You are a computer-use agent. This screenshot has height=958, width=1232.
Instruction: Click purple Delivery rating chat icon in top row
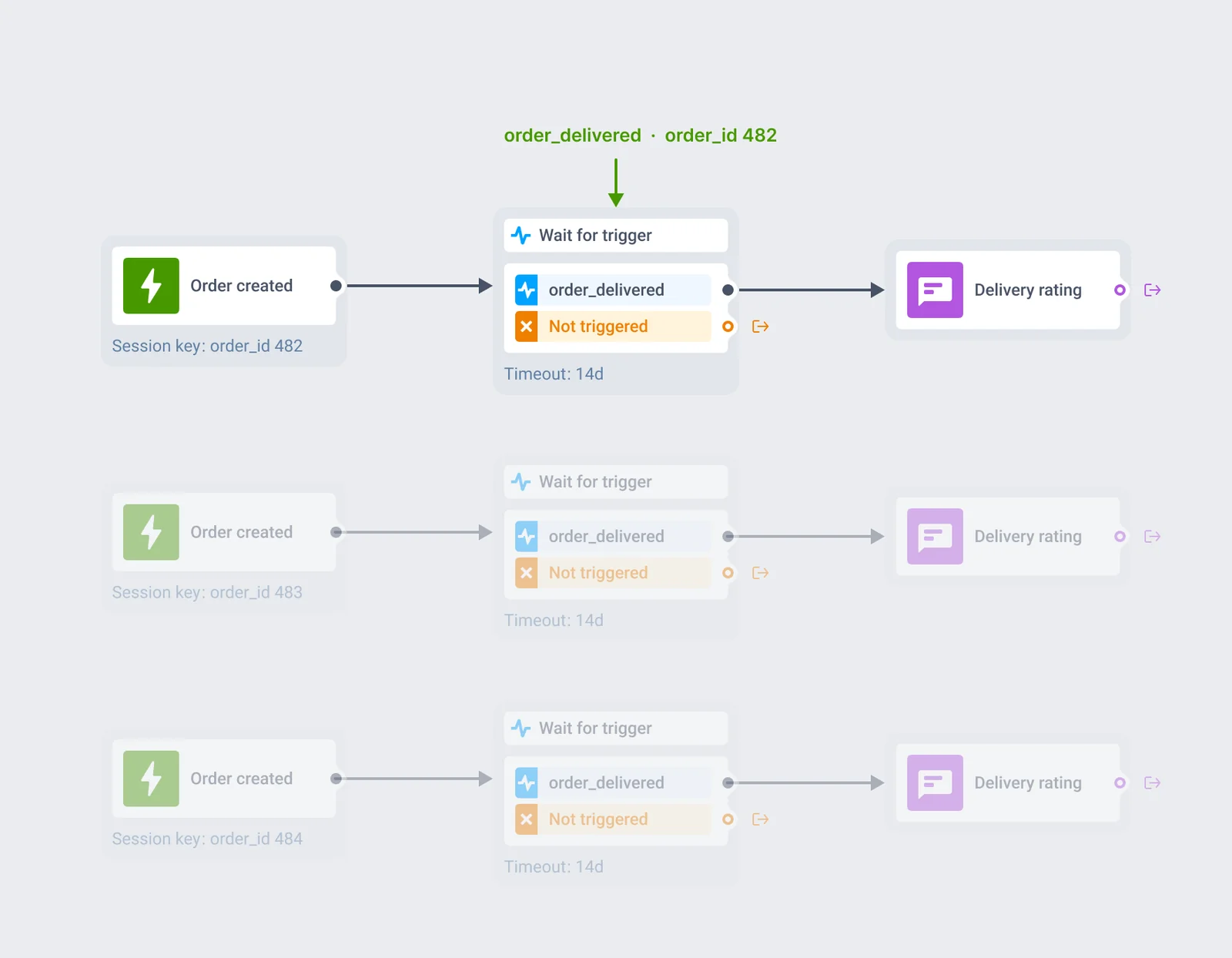[935, 290]
